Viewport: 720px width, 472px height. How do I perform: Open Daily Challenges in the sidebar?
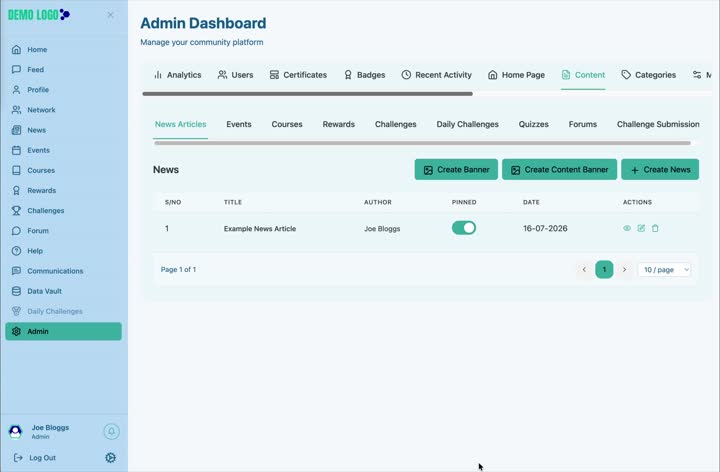coord(63,311)
